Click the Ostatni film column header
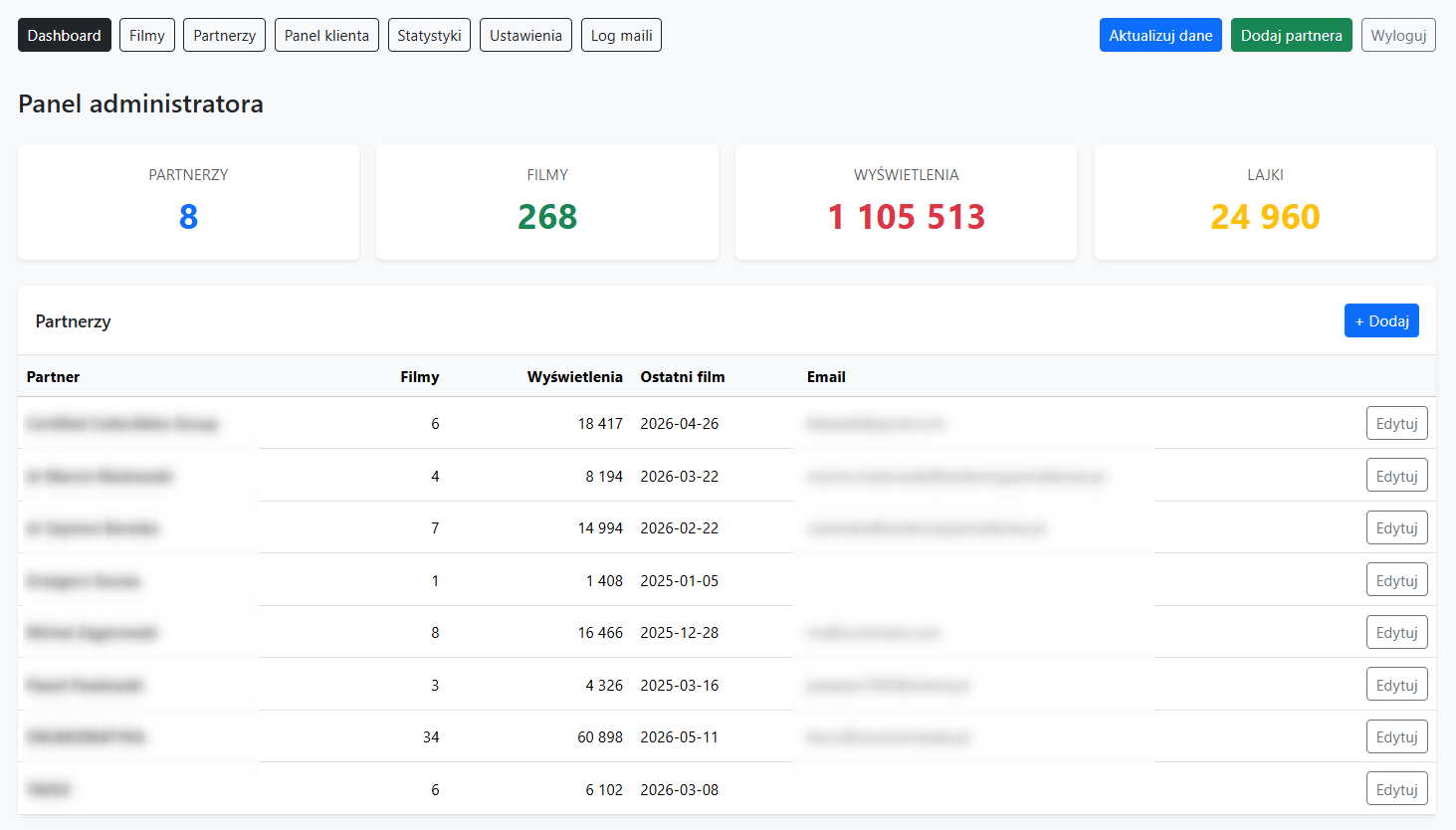This screenshot has height=830, width=1456. coord(683,377)
